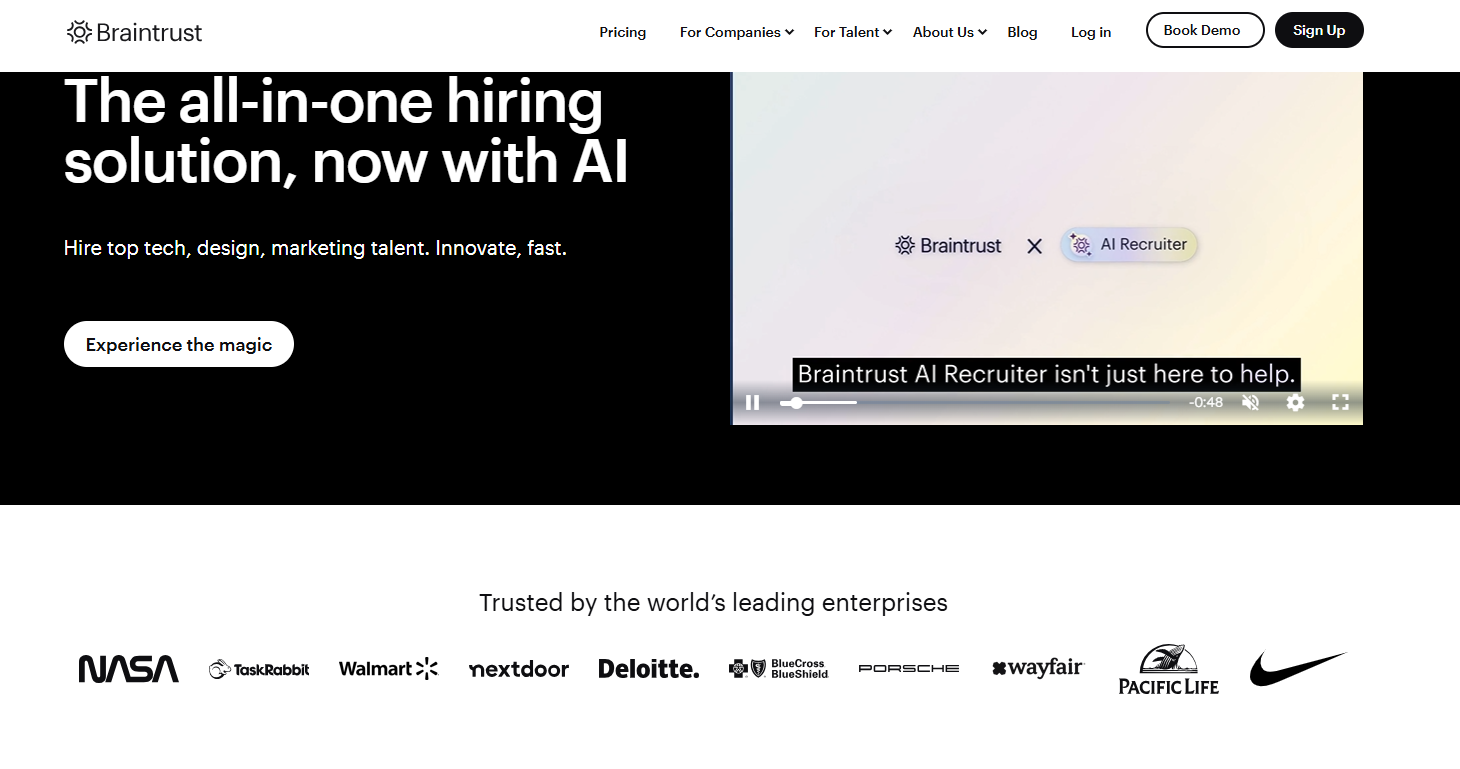Open video settings gear
The image size is (1460, 769).
click(1295, 402)
